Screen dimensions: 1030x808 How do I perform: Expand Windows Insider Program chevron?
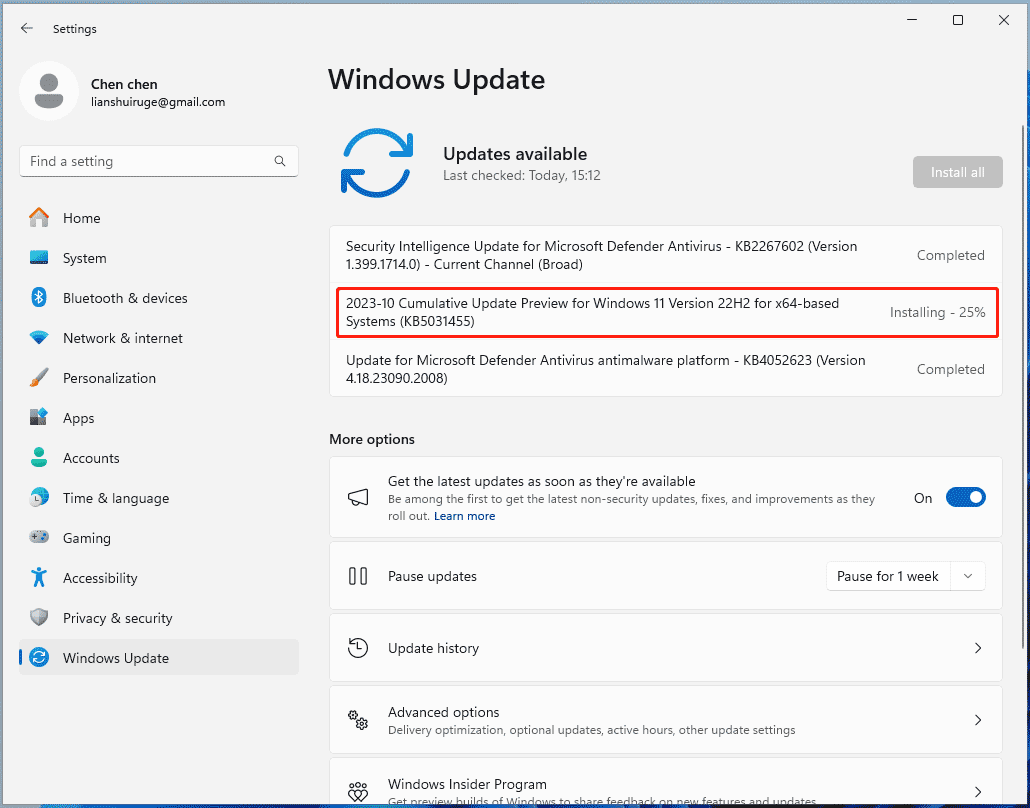coord(977,792)
